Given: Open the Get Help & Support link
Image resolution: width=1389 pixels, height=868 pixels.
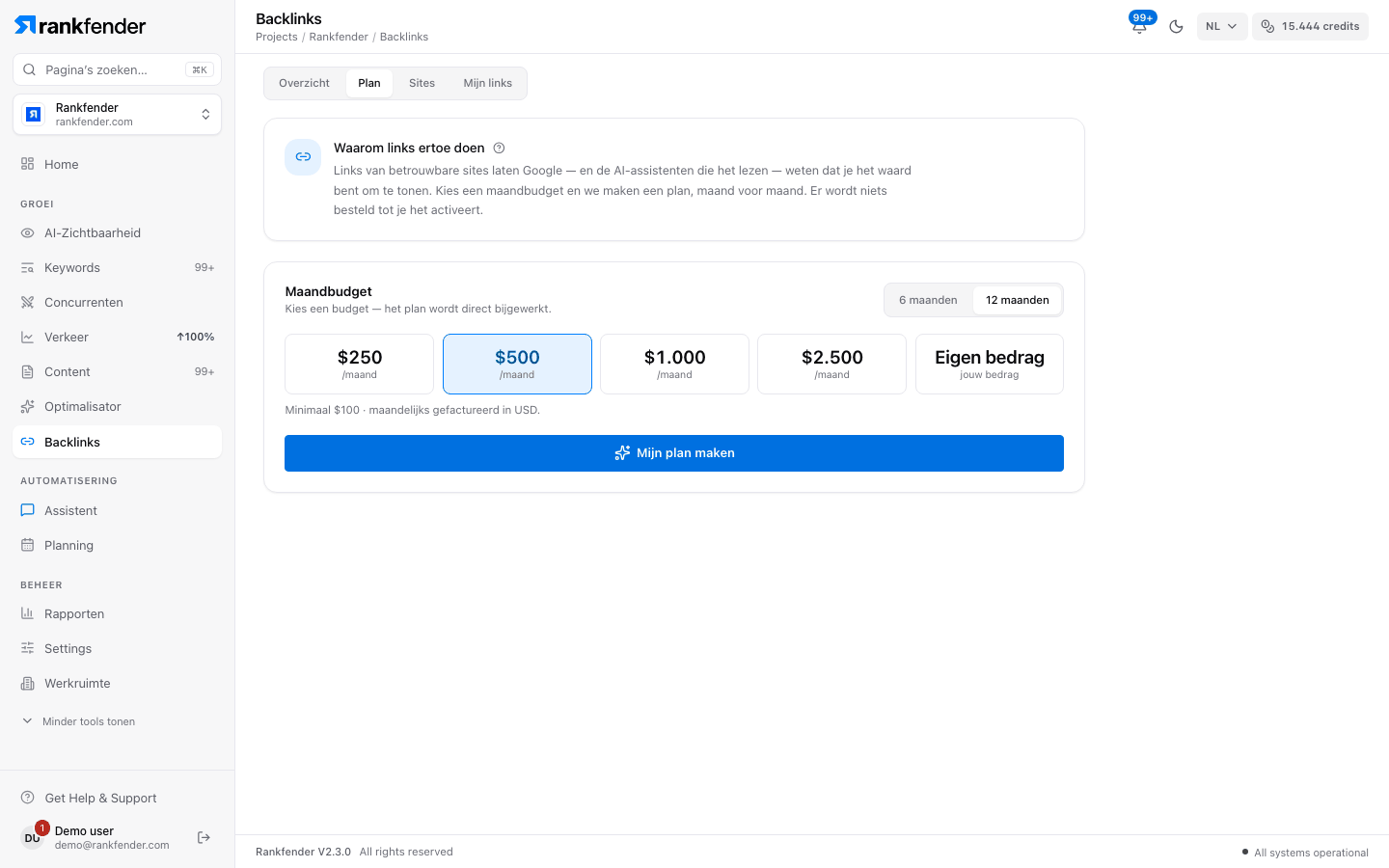Looking at the screenshot, I should (100, 799).
